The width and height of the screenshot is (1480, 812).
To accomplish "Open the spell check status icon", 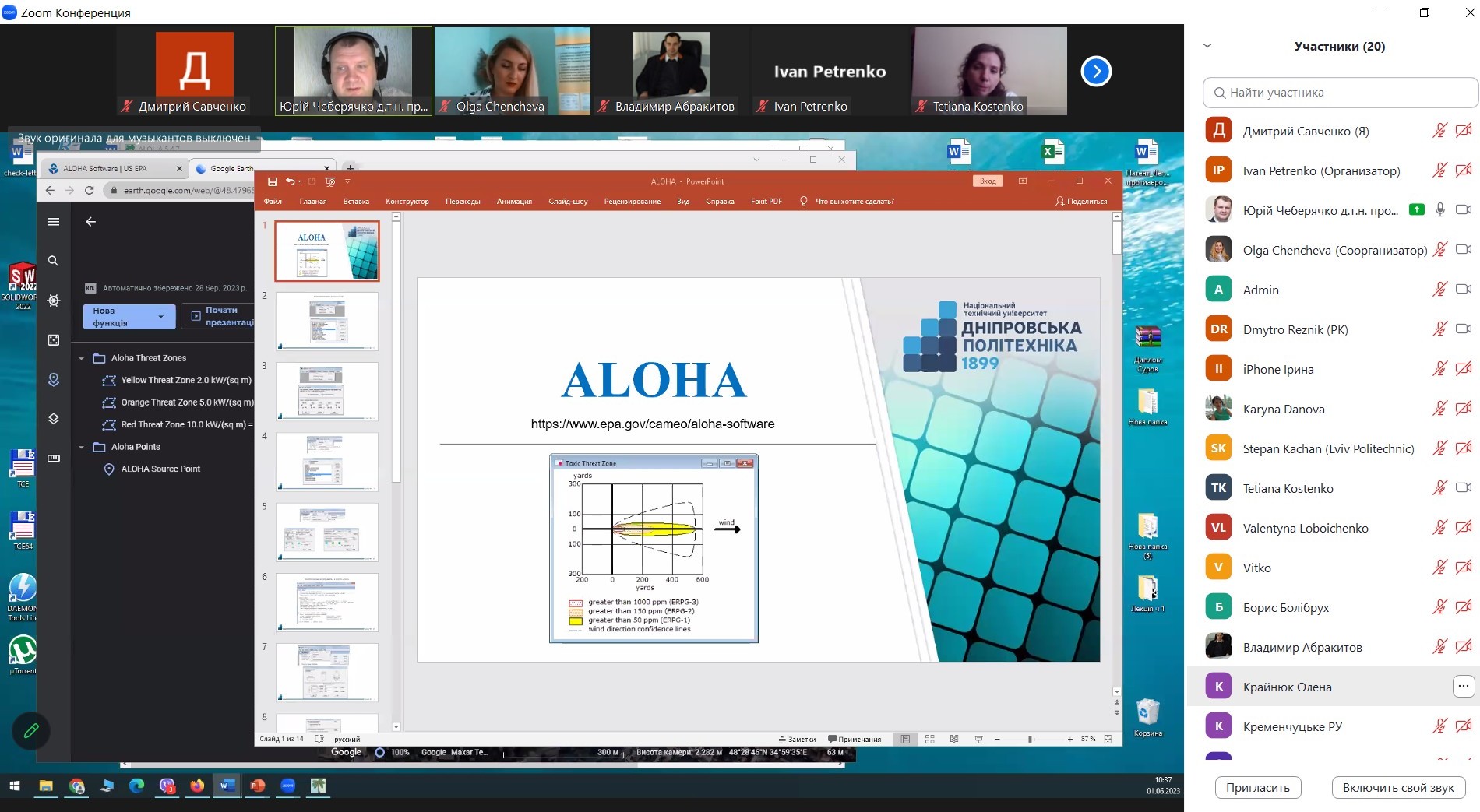I will 319,739.
